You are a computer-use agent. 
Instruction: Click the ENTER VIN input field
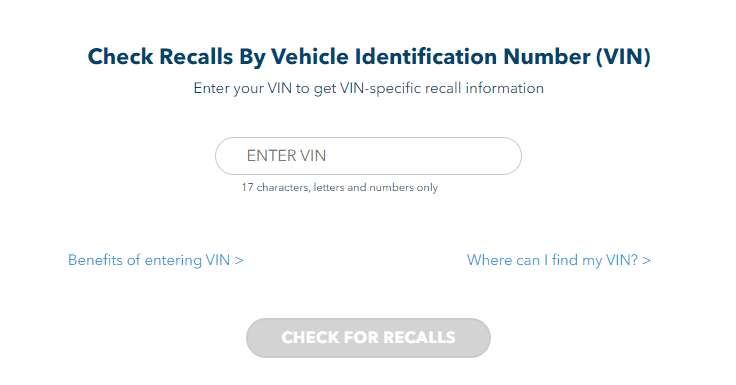[368, 156]
